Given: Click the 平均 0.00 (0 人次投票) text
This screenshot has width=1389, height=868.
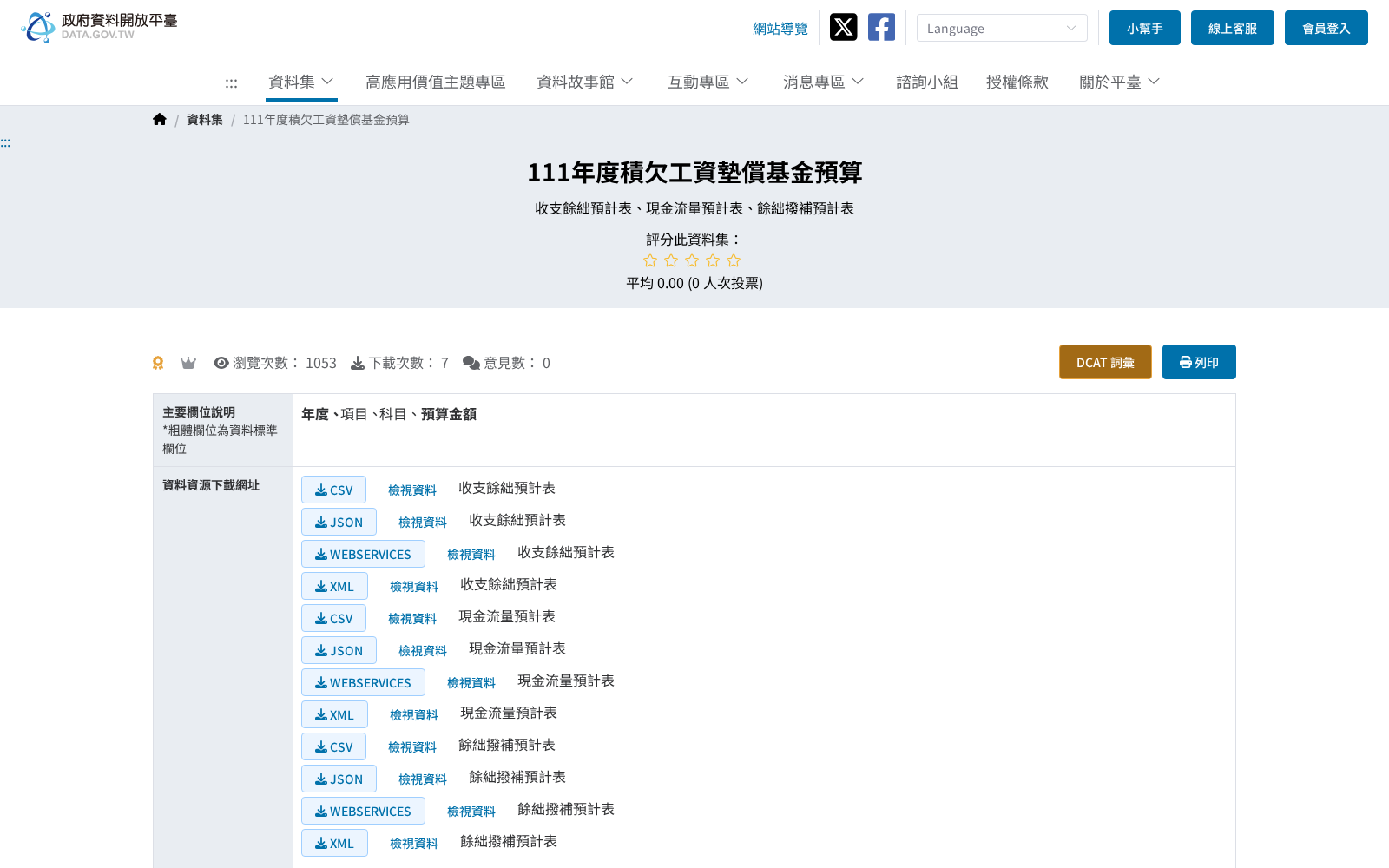Looking at the screenshot, I should [x=694, y=283].
